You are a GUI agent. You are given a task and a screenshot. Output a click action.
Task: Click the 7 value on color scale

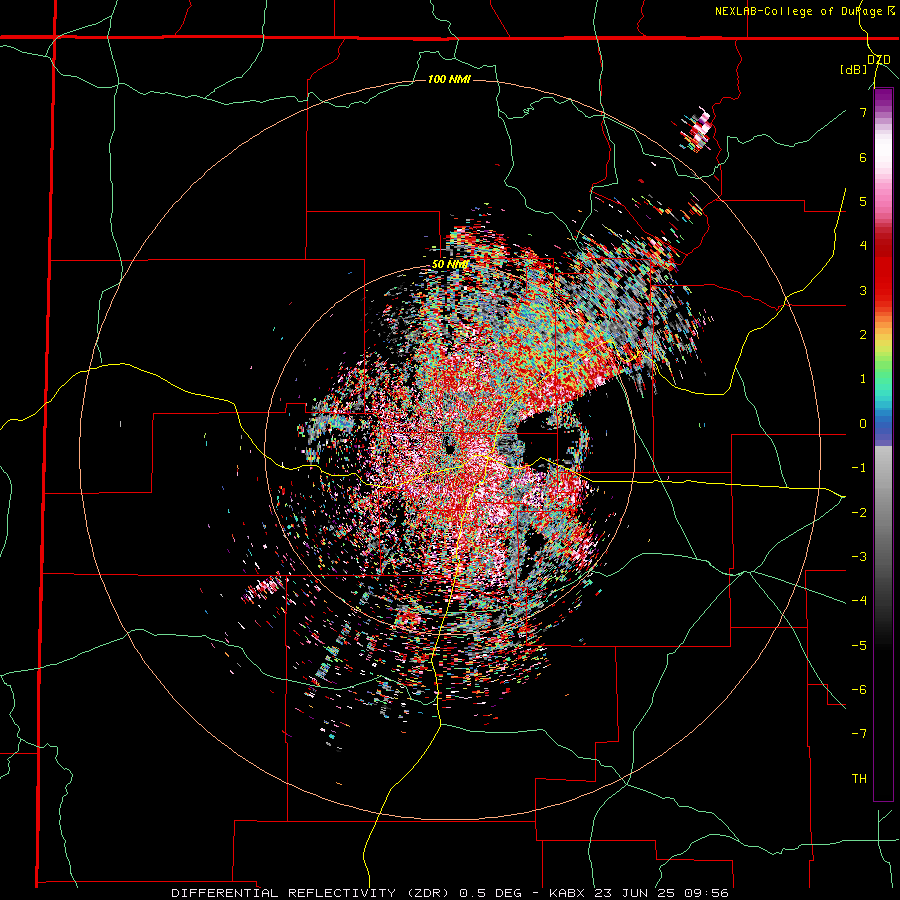[x=863, y=112]
